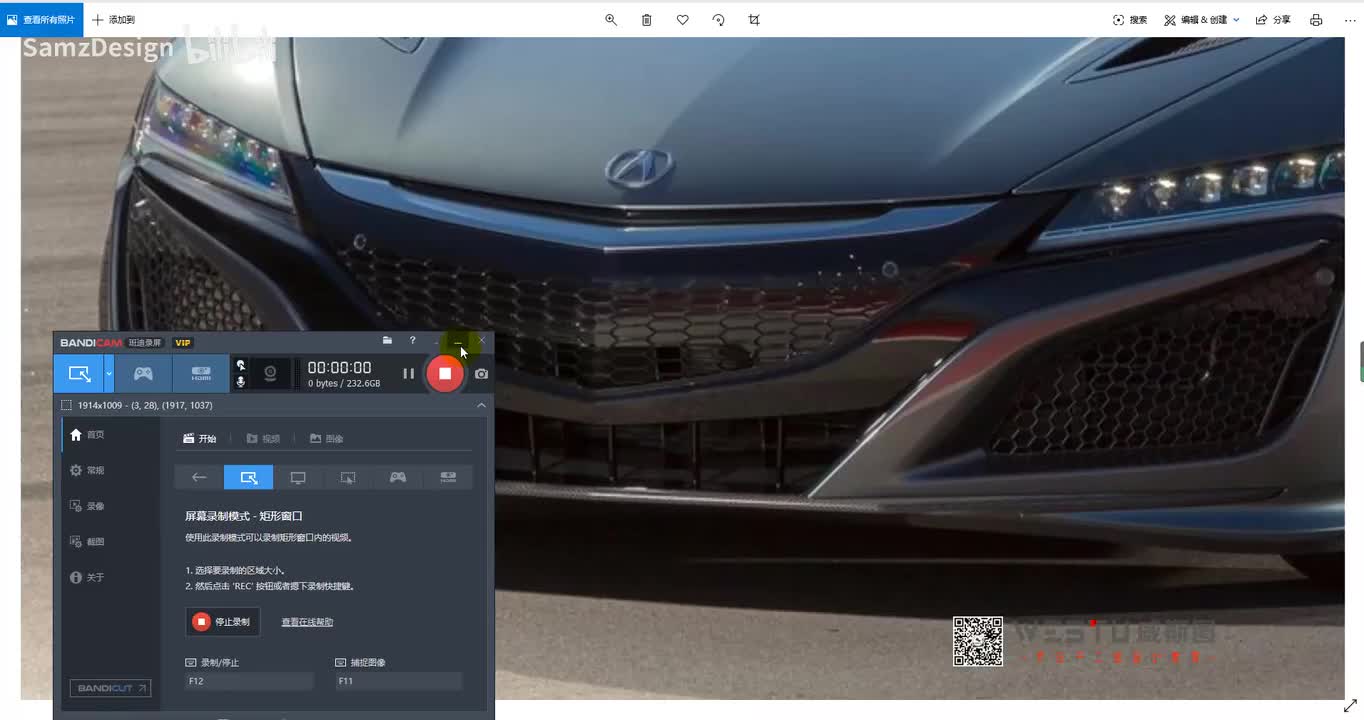Print the photo using the printer icon
The width and height of the screenshot is (1364, 720).
(x=1316, y=20)
